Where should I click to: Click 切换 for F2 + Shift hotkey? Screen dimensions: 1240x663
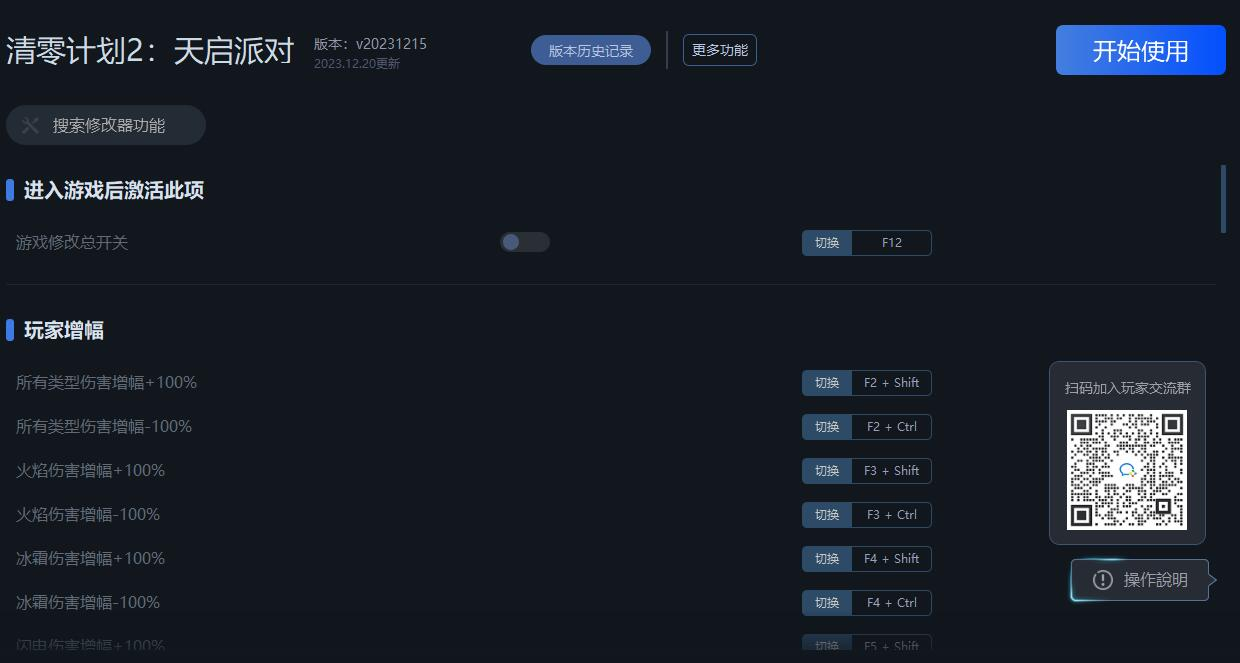click(827, 383)
